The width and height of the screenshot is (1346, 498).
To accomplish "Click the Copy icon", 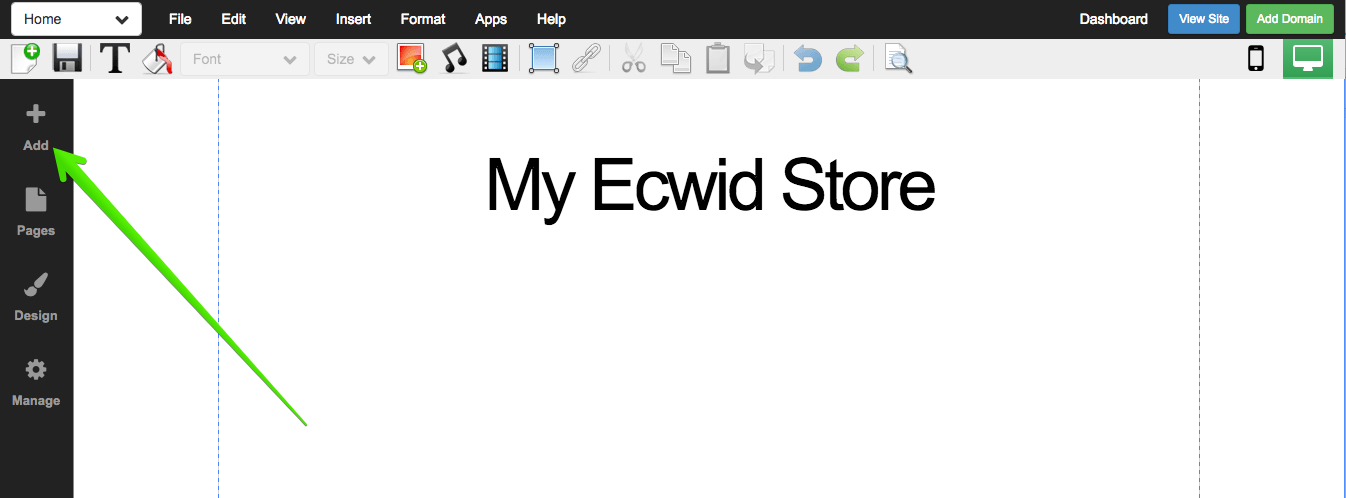I will pos(676,59).
